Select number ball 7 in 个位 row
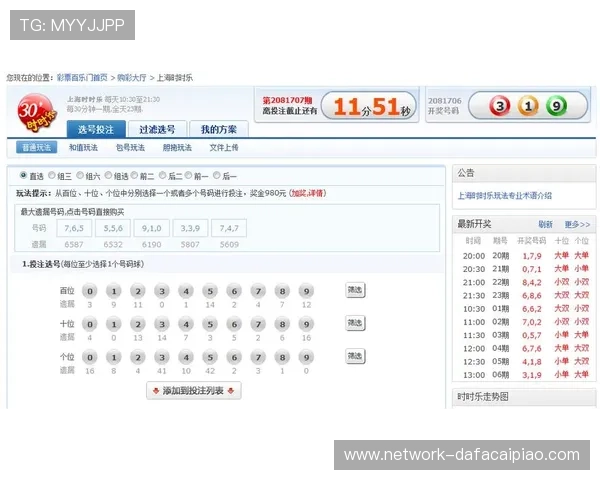Image resolution: width=600 pixels, height=480 pixels. [x=258, y=358]
